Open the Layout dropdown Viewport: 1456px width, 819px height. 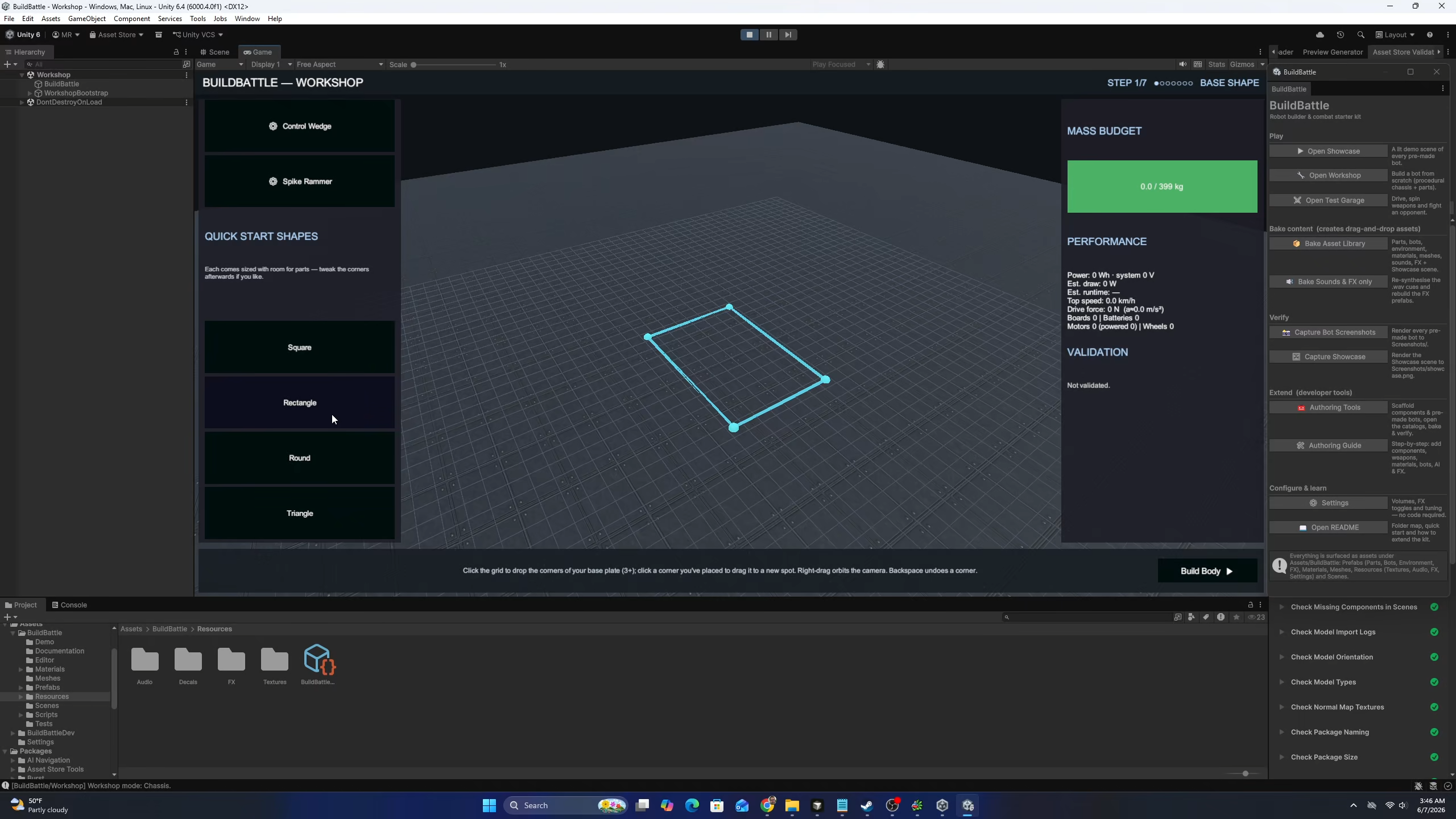(x=1395, y=35)
